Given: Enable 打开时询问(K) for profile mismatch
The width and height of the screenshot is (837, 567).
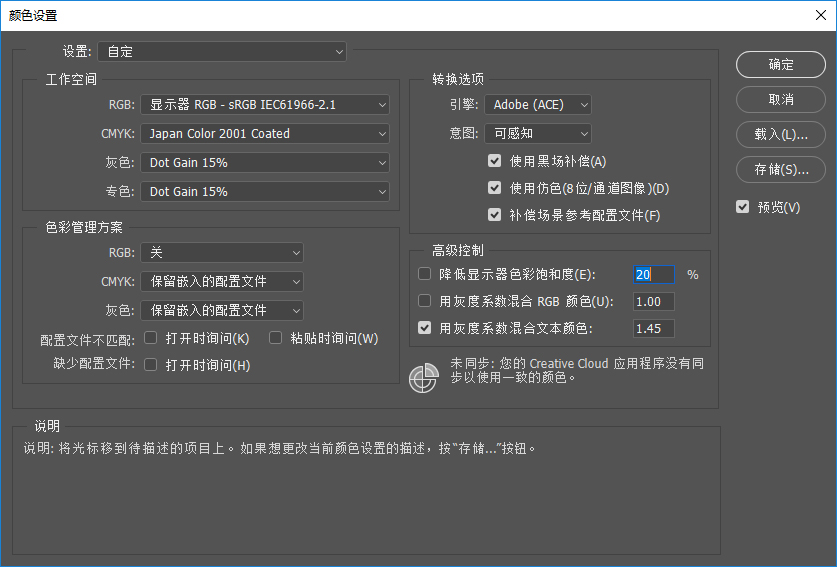Looking at the screenshot, I should coord(151,337).
